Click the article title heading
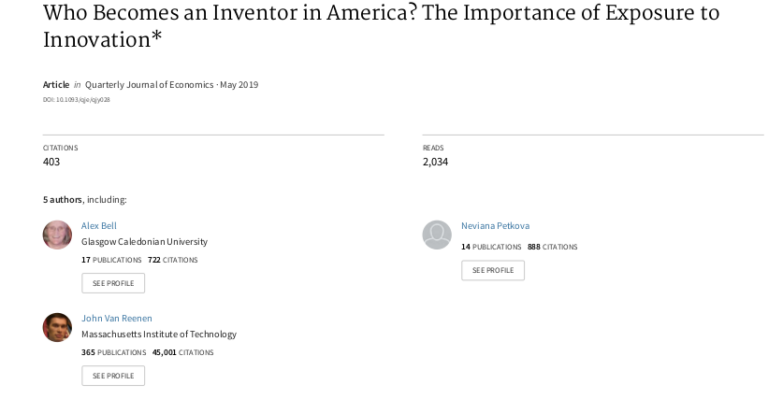This screenshot has width=768, height=399. pyautogui.click(x=381, y=26)
